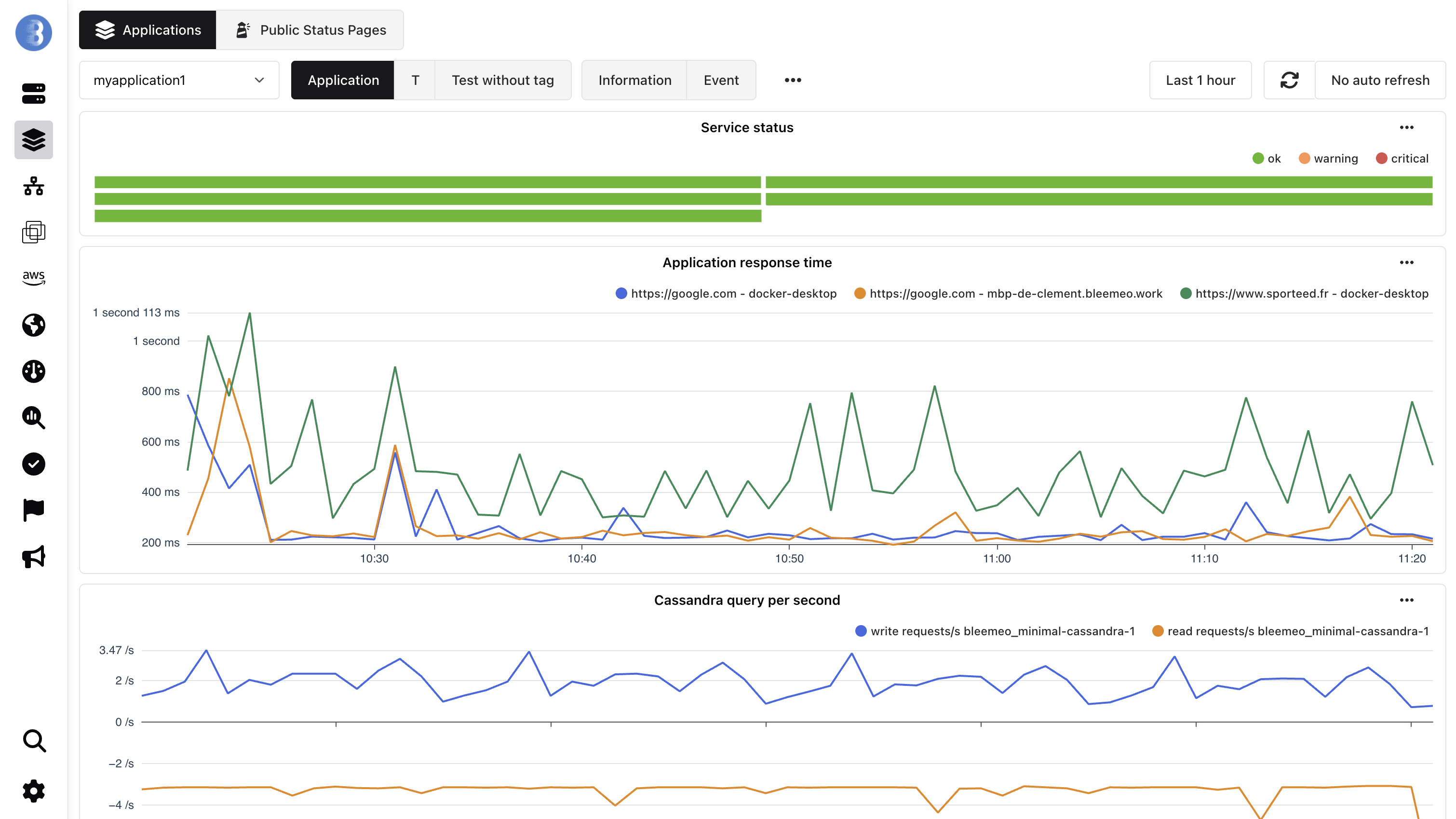Select the Applications icon in the sidebar
The height and width of the screenshot is (819, 1456).
pyautogui.click(x=33, y=140)
